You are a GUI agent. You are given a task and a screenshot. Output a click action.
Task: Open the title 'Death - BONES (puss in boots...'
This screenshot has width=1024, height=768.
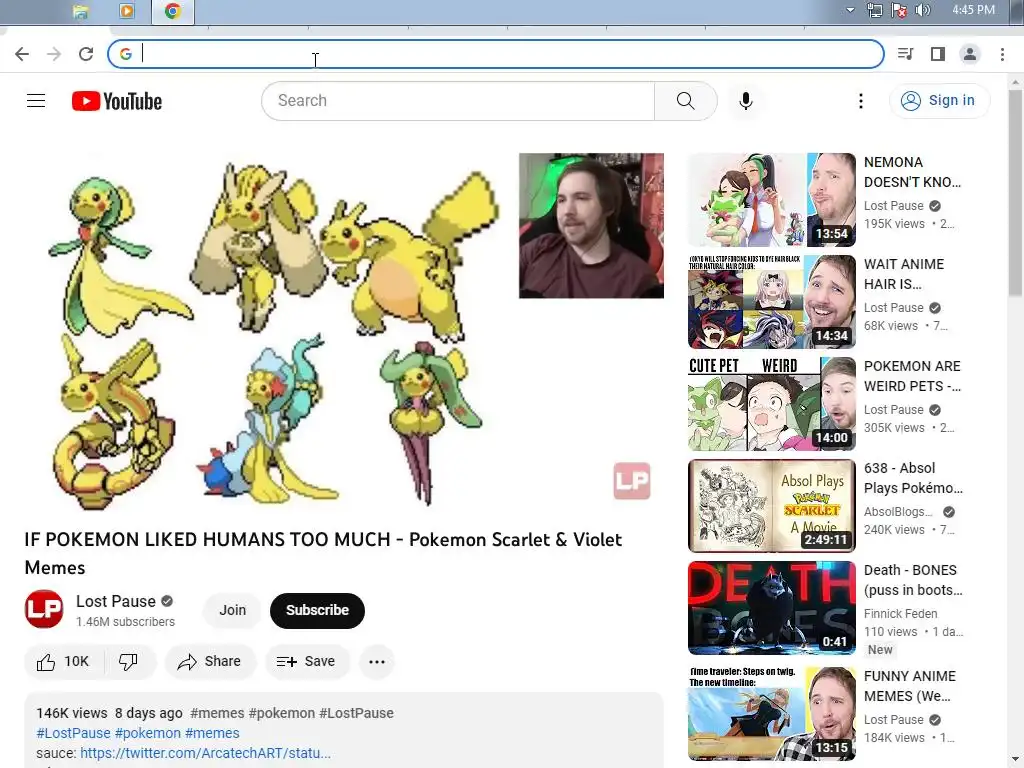(x=913, y=579)
